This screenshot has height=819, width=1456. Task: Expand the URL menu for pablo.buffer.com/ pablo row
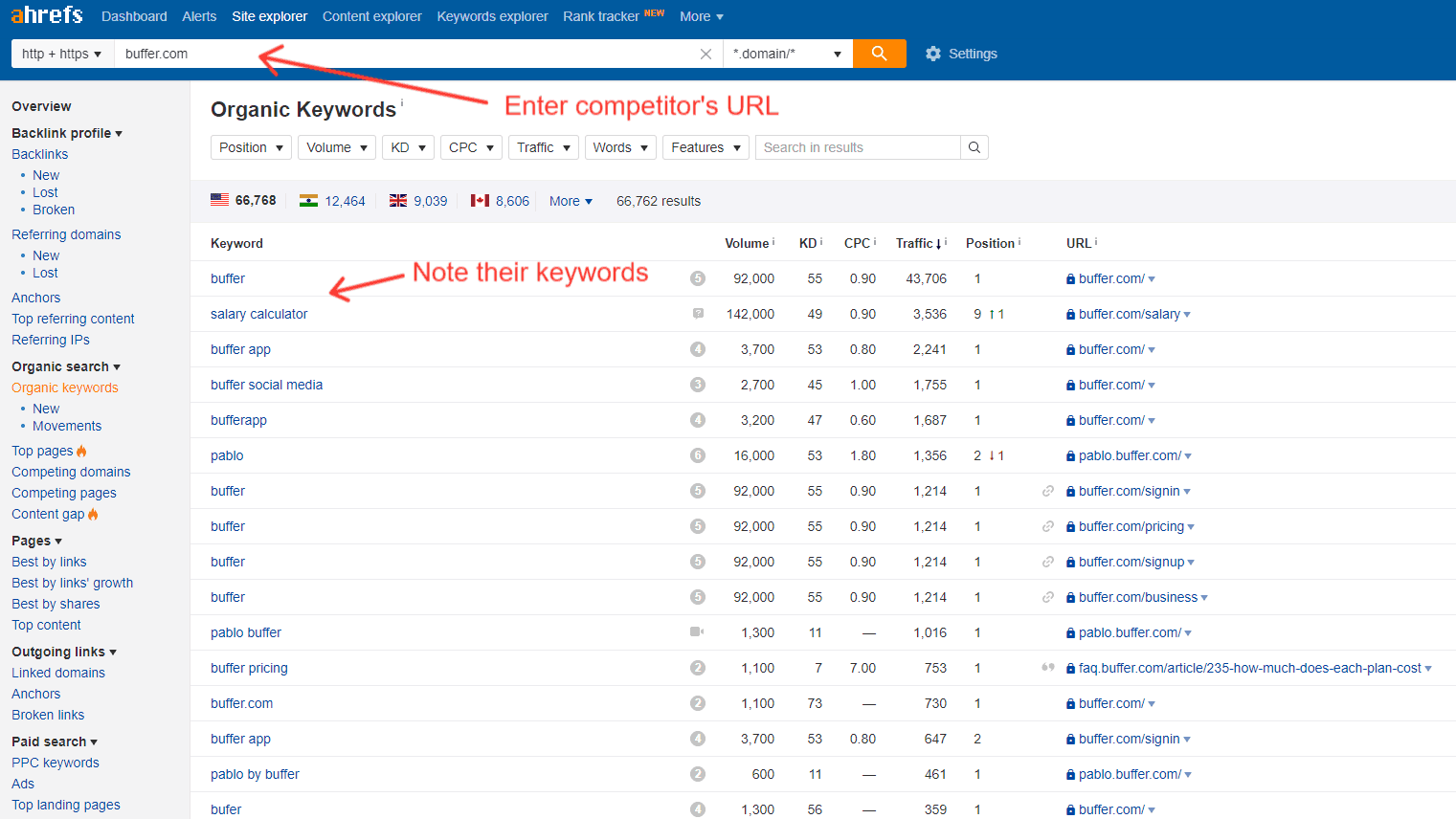[1188, 456]
